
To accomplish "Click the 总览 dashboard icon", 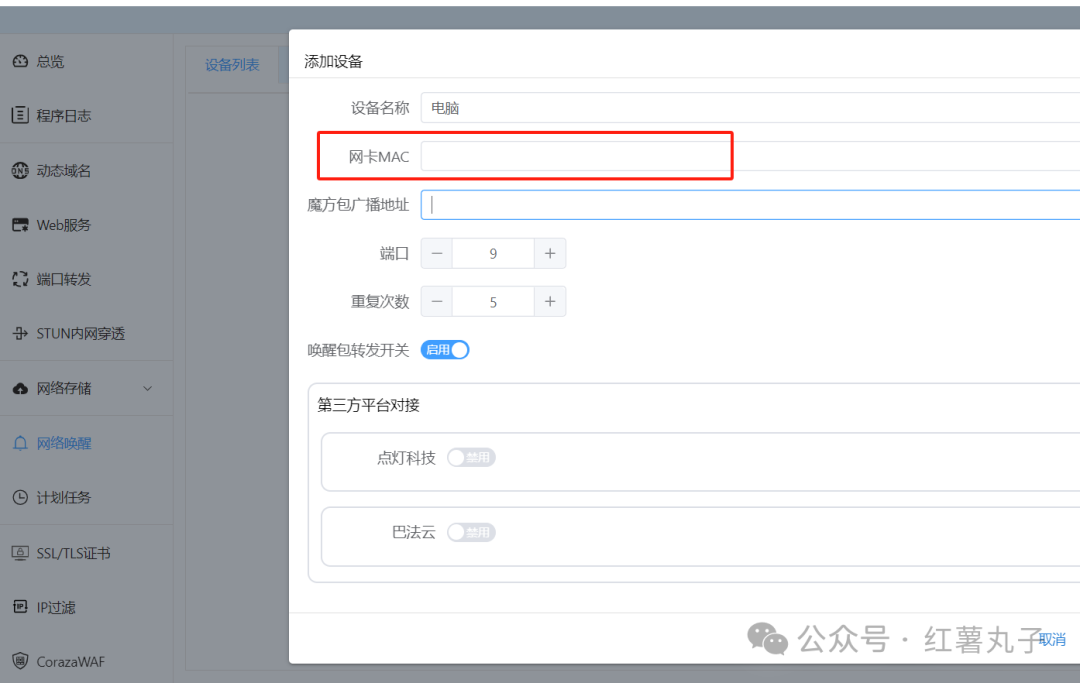I will click(x=20, y=61).
